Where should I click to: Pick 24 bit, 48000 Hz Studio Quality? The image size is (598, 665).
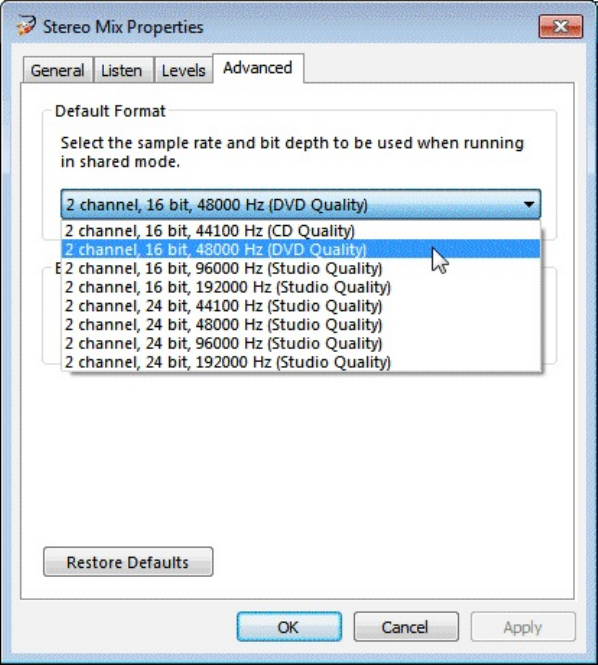tap(301, 324)
